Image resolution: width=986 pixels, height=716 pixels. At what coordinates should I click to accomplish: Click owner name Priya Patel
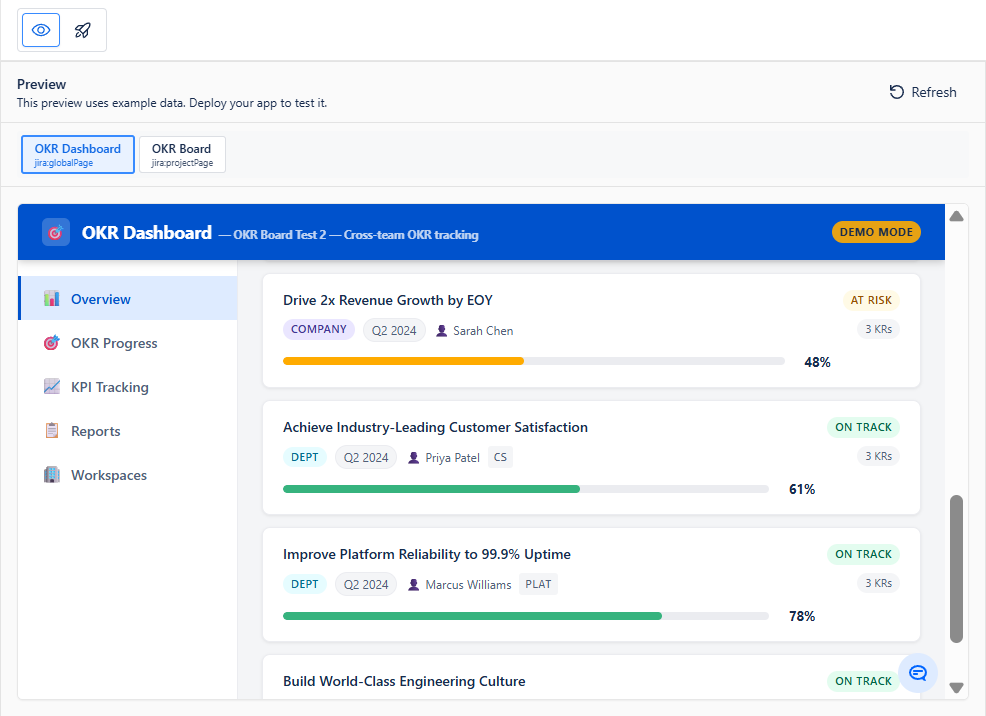[453, 458]
